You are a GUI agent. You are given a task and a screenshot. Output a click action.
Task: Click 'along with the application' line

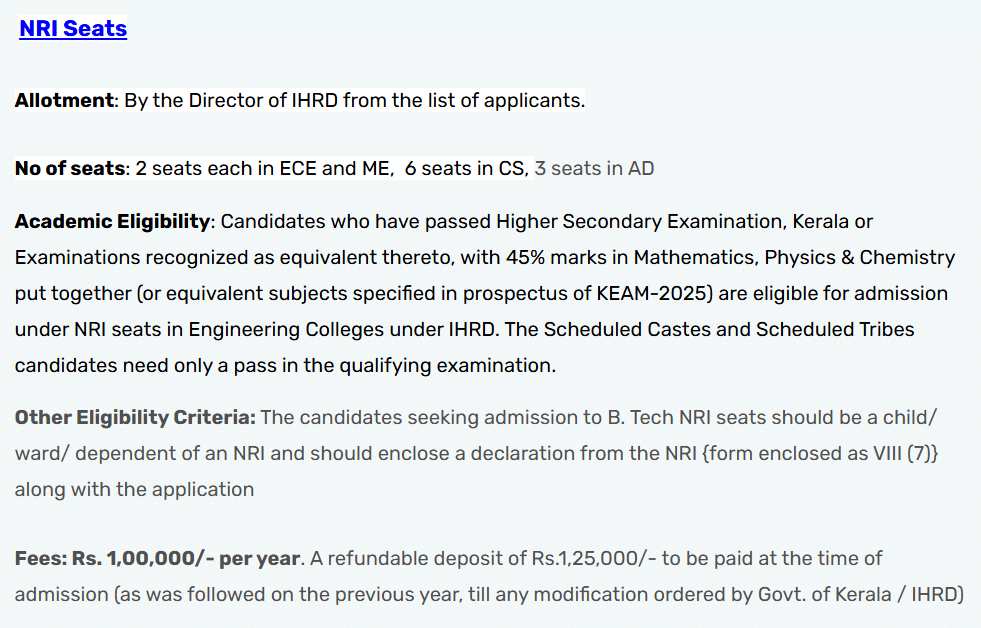coord(134,490)
